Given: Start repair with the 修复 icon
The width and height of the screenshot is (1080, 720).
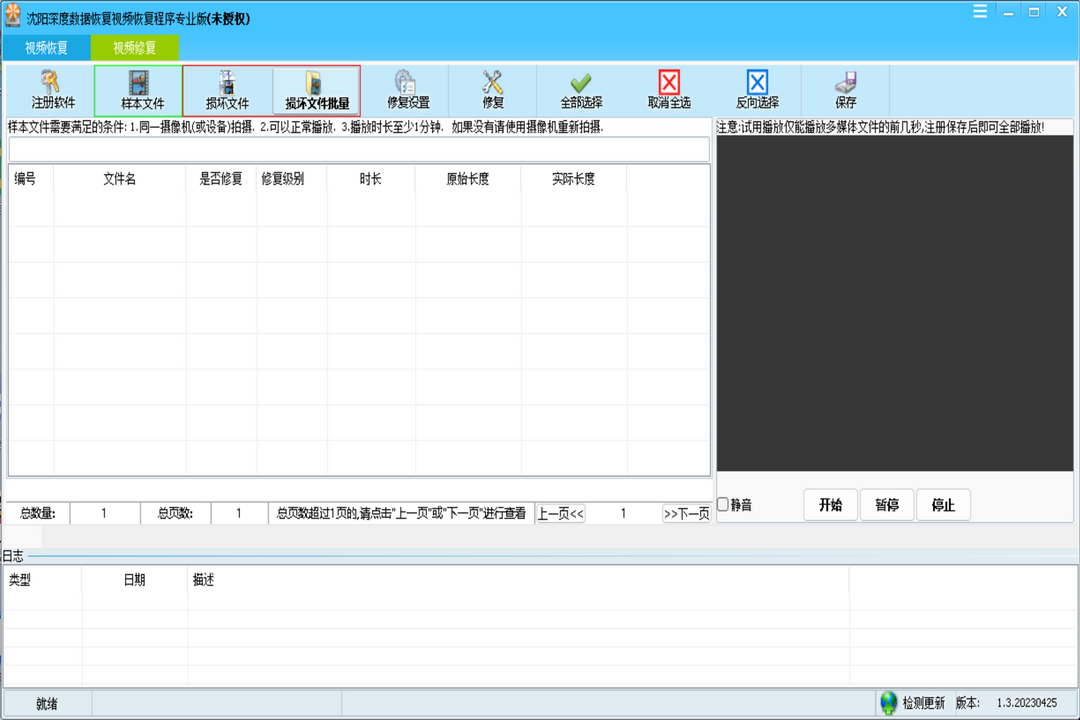Looking at the screenshot, I should click(492, 89).
